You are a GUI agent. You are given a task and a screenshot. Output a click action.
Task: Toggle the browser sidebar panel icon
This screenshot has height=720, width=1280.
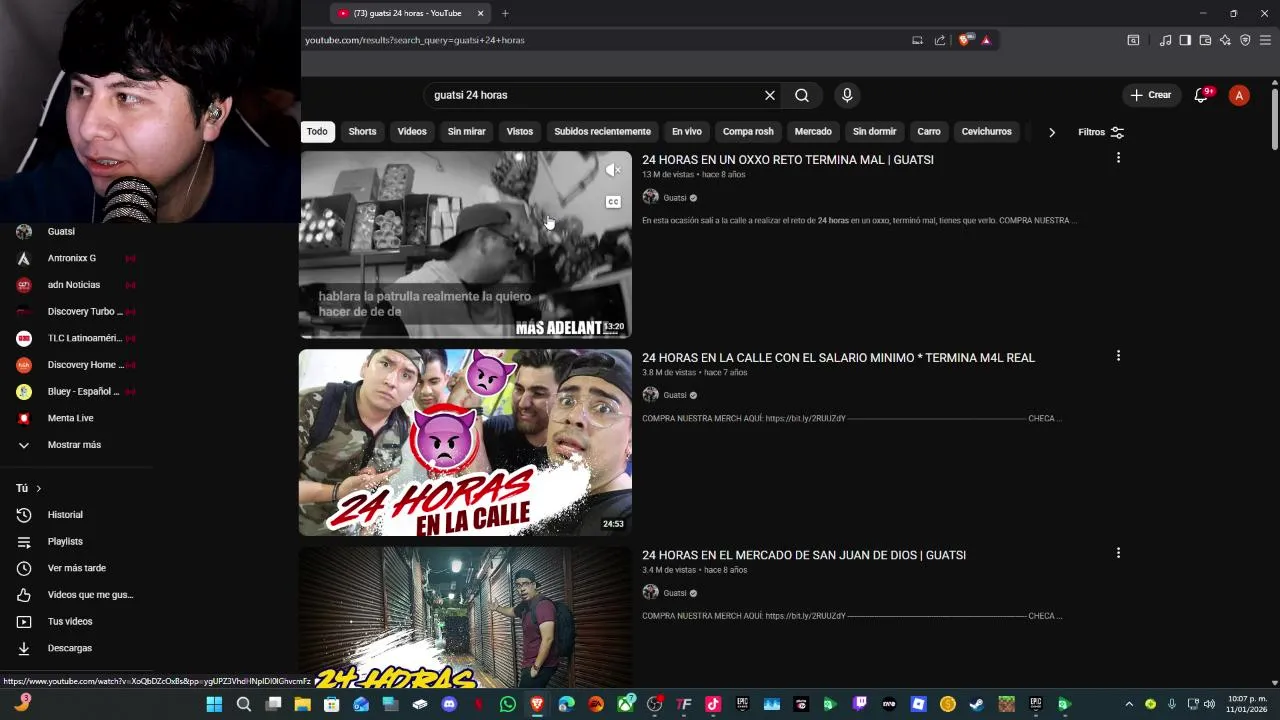point(1185,40)
